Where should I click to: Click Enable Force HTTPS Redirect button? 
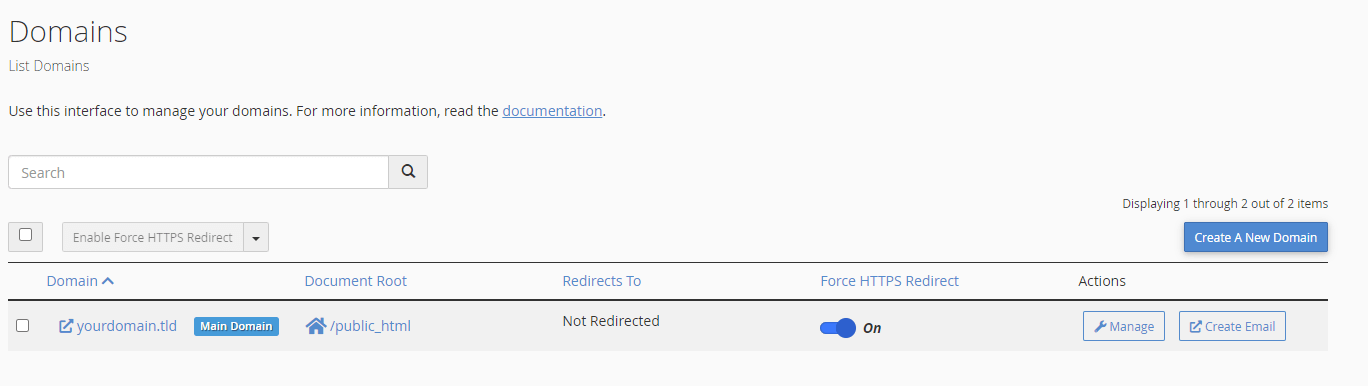pyautogui.click(x=153, y=238)
